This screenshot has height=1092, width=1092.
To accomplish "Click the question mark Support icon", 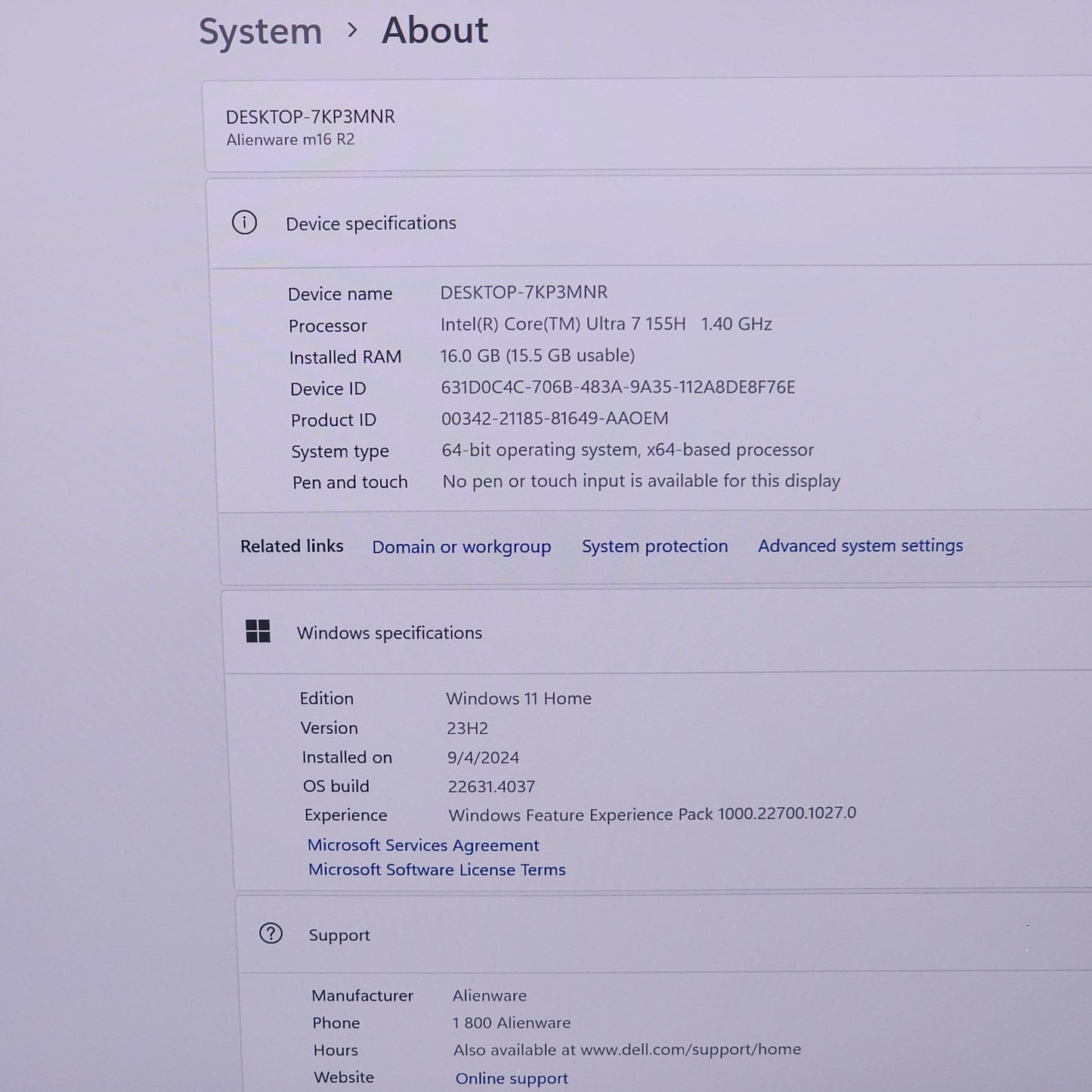I will point(271,934).
